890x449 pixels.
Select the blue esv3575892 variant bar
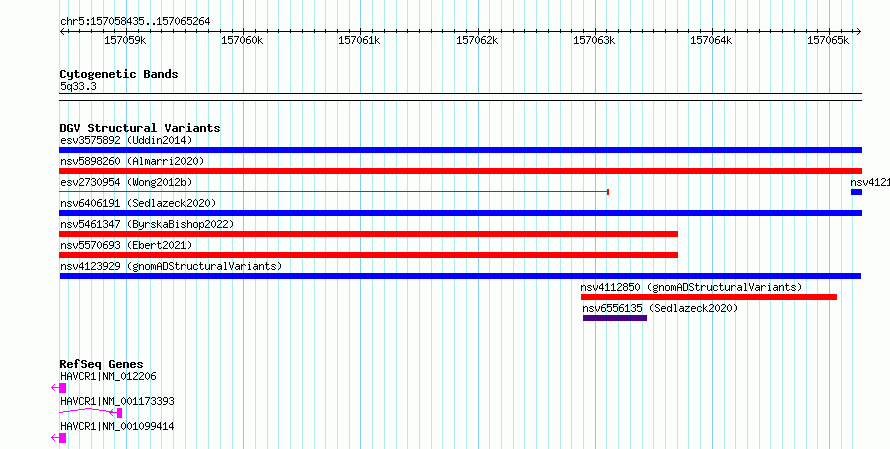tap(460, 150)
